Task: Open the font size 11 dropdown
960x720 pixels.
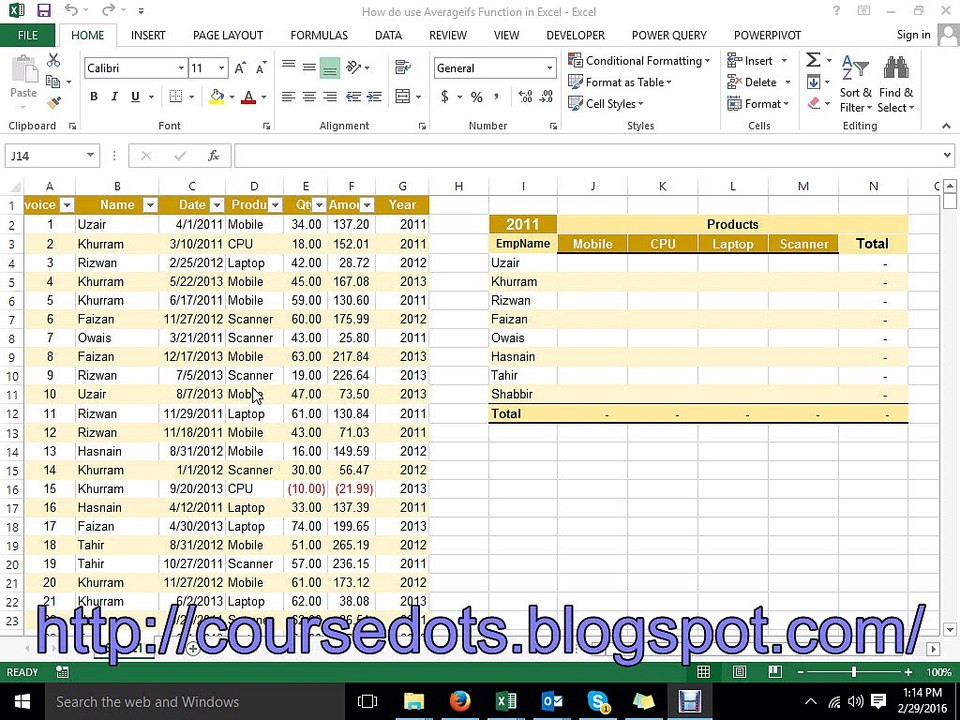Action: coord(222,68)
